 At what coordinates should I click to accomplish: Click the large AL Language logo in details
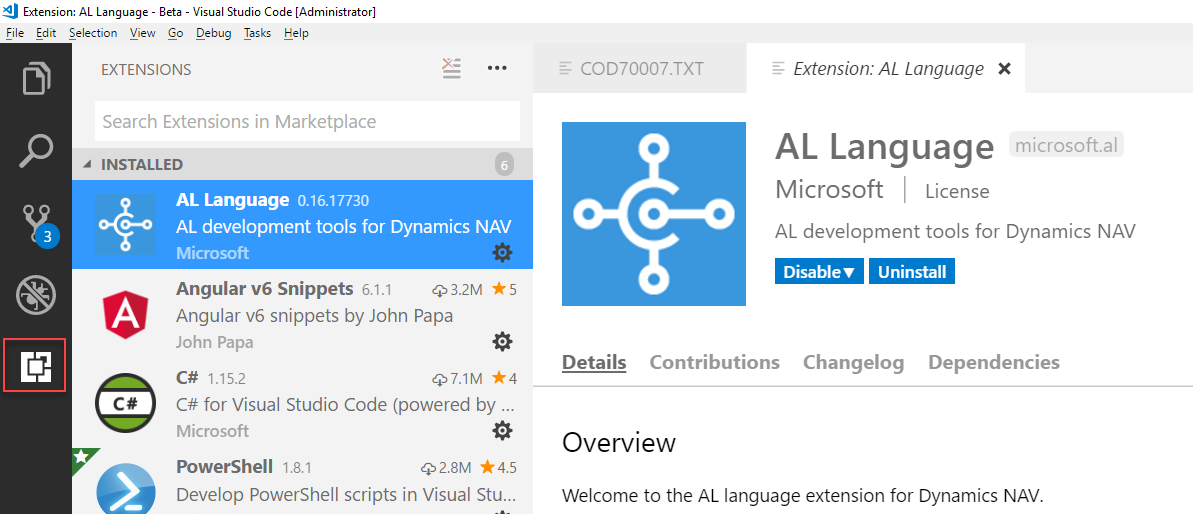tap(654, 214)
